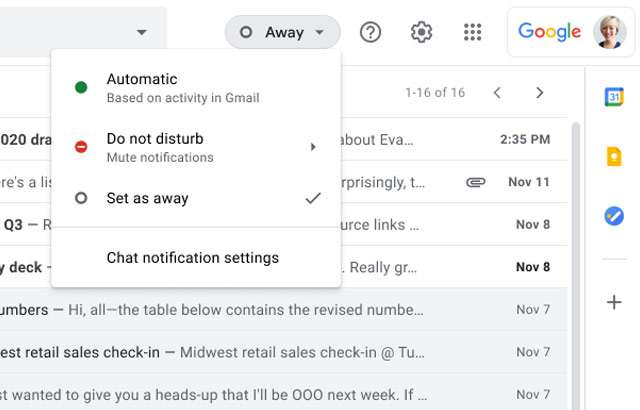Click the paperclip attachment icon

click(x=476, y=182)
